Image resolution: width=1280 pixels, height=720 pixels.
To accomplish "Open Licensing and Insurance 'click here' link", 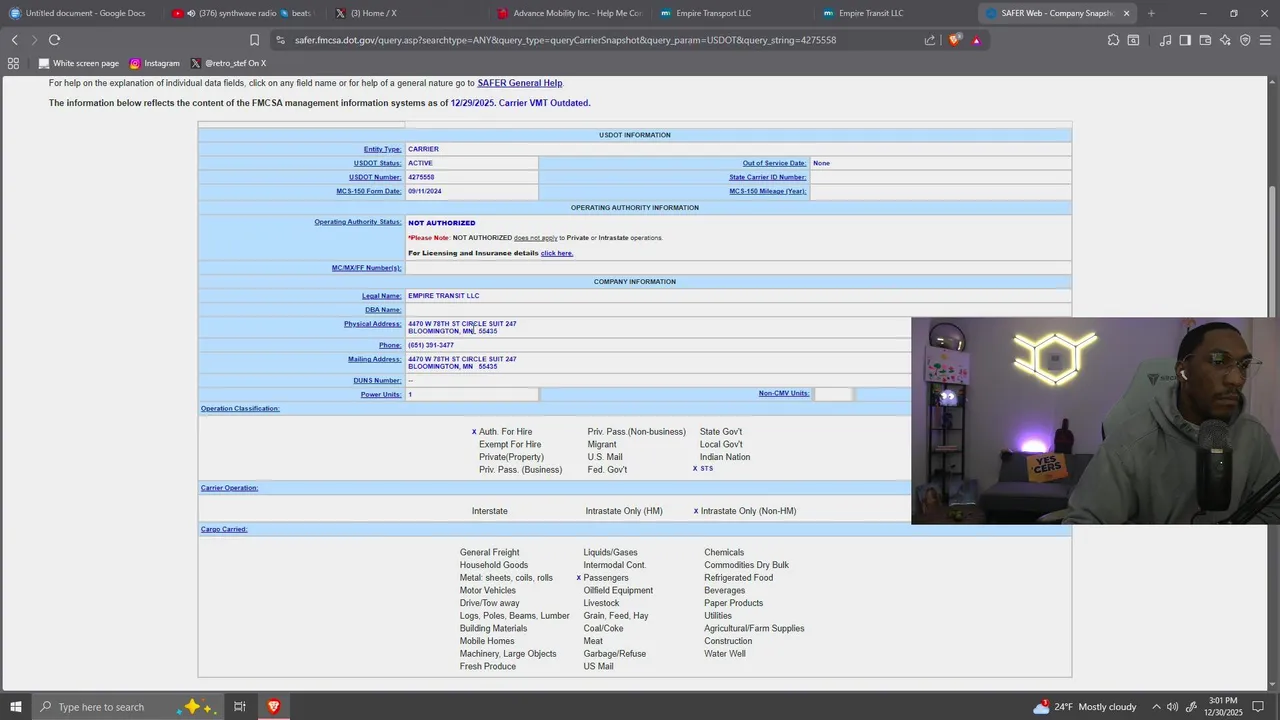I will coord(557,253).
